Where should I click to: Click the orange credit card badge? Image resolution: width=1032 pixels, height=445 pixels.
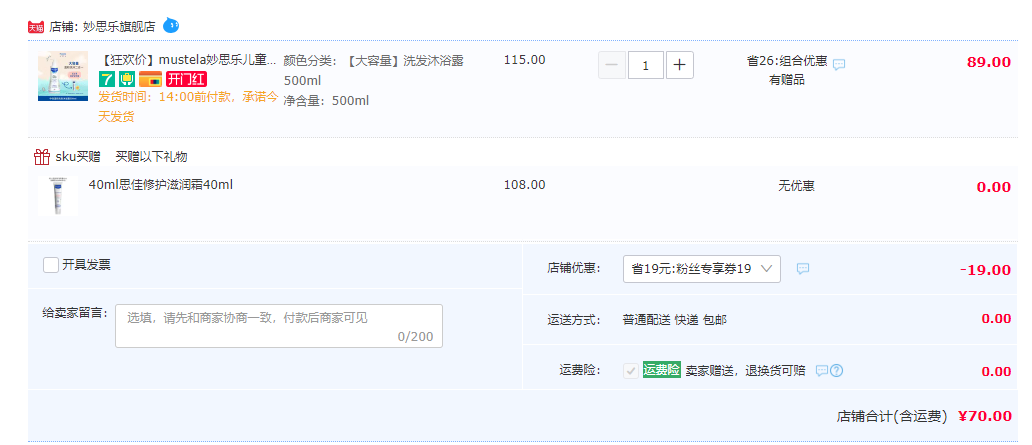pos(151,80)
